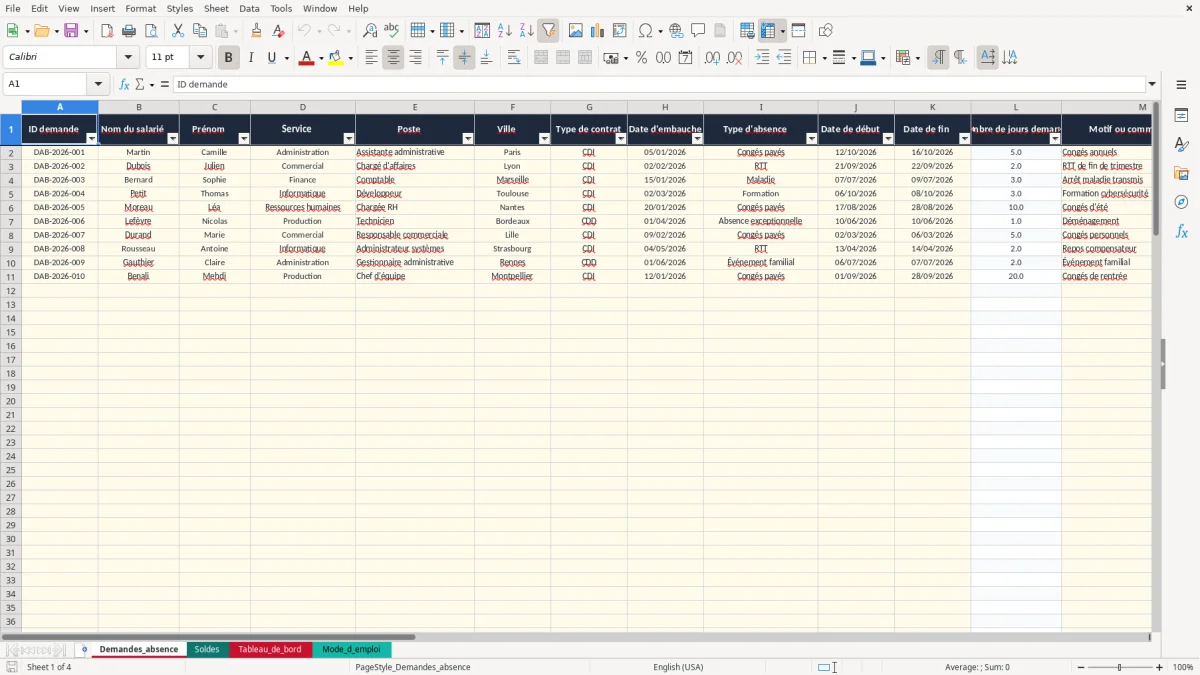The image size is (1200, 675).
Task: Open the Data menu
Action: pos(249,8)
